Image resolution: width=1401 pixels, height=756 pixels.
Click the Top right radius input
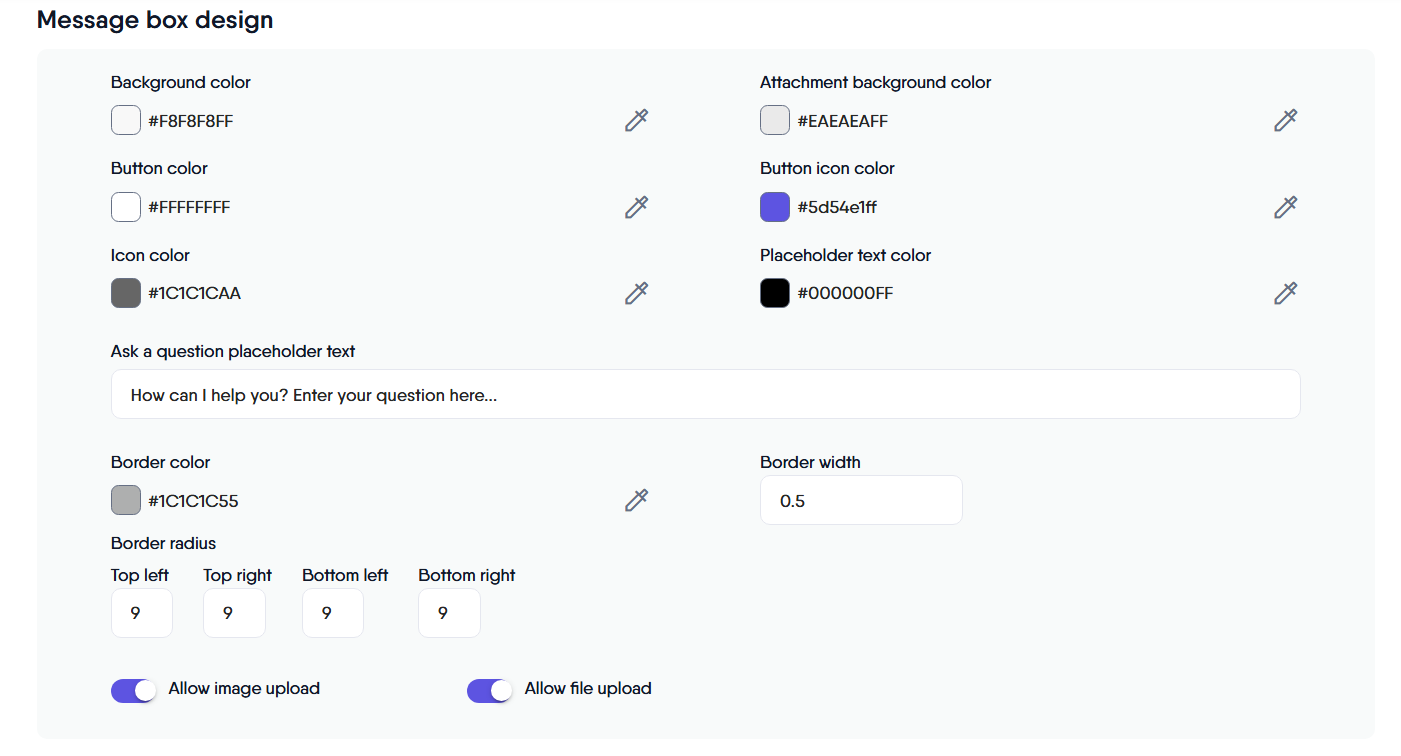click(234, 613)
